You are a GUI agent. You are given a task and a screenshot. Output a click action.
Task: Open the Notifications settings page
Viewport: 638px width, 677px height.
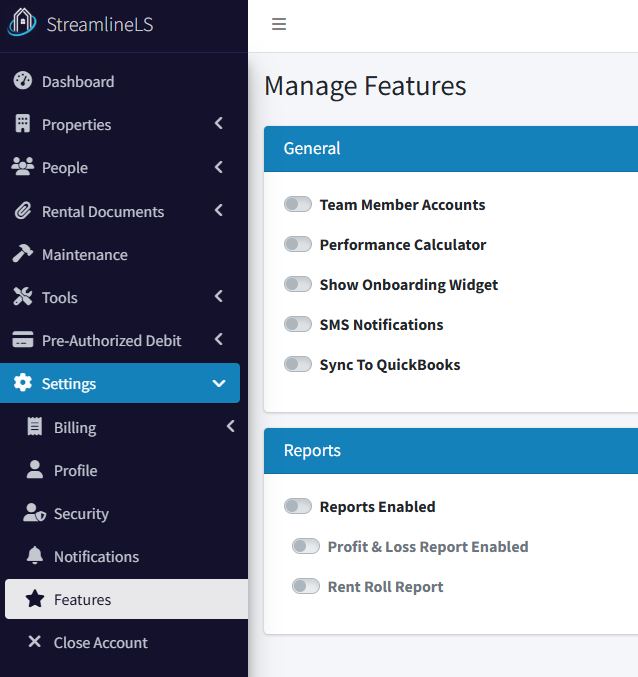pos(96,556)
